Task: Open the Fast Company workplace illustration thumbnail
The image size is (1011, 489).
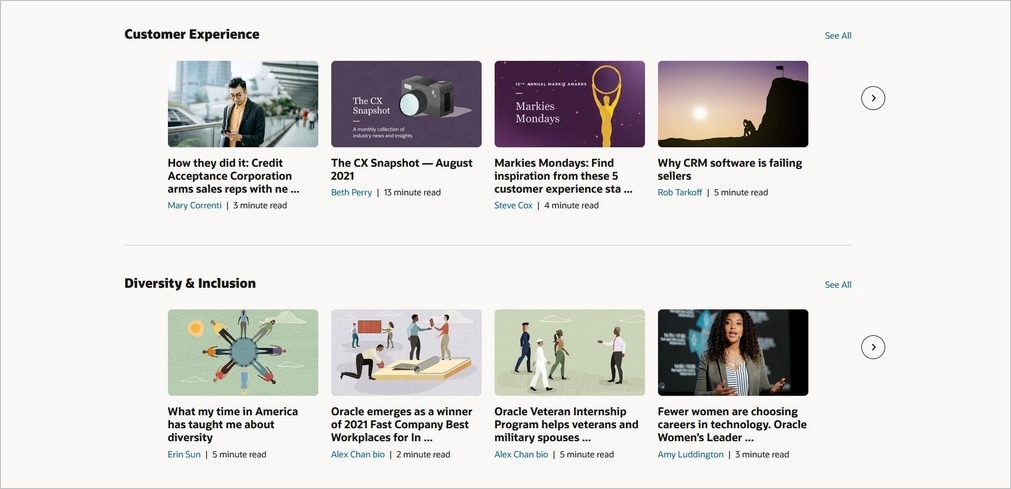Action: tap(406, 352)
